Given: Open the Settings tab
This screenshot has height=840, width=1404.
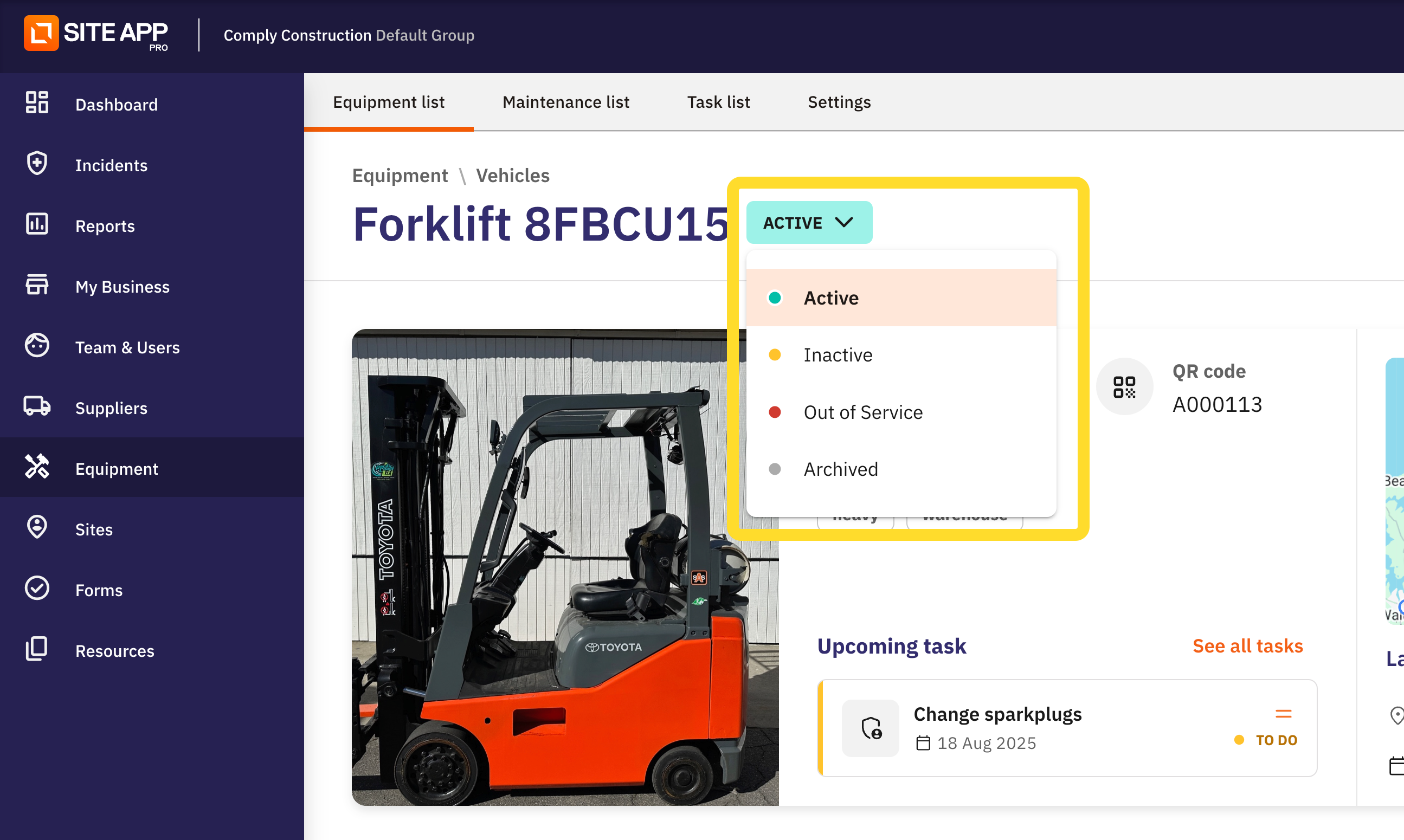Looking at the screenshot, I should [x=839, y=102].
